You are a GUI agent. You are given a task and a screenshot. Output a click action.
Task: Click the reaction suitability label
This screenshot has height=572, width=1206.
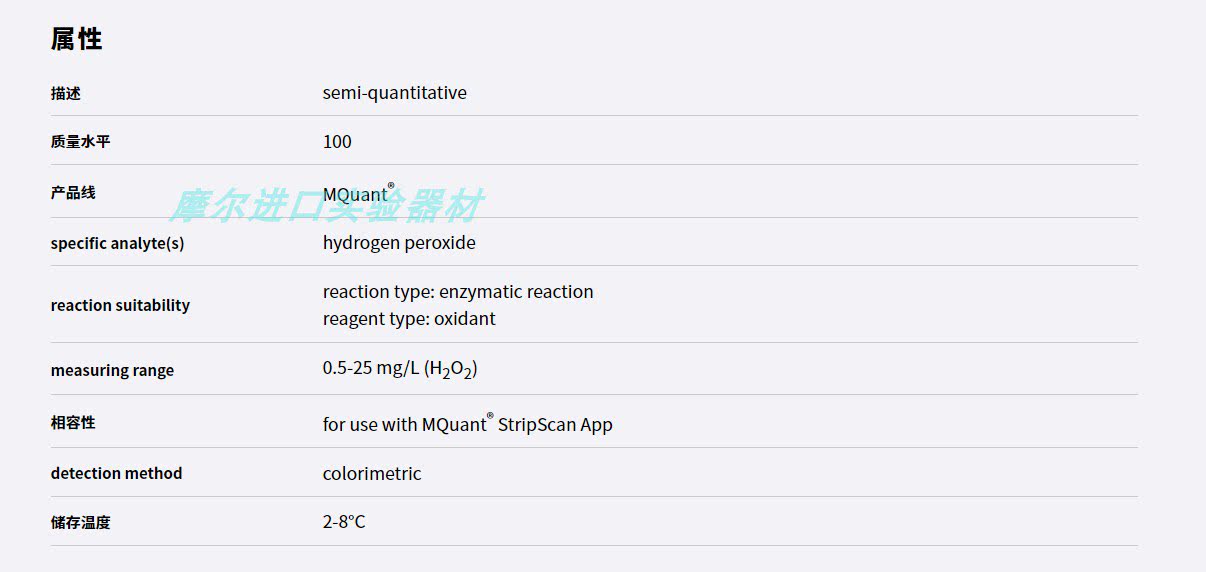120,305
